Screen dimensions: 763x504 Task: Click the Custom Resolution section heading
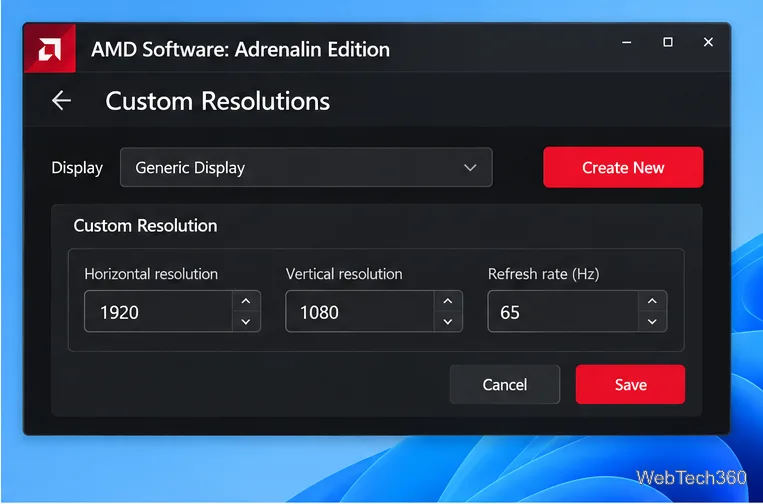point(145,226)
